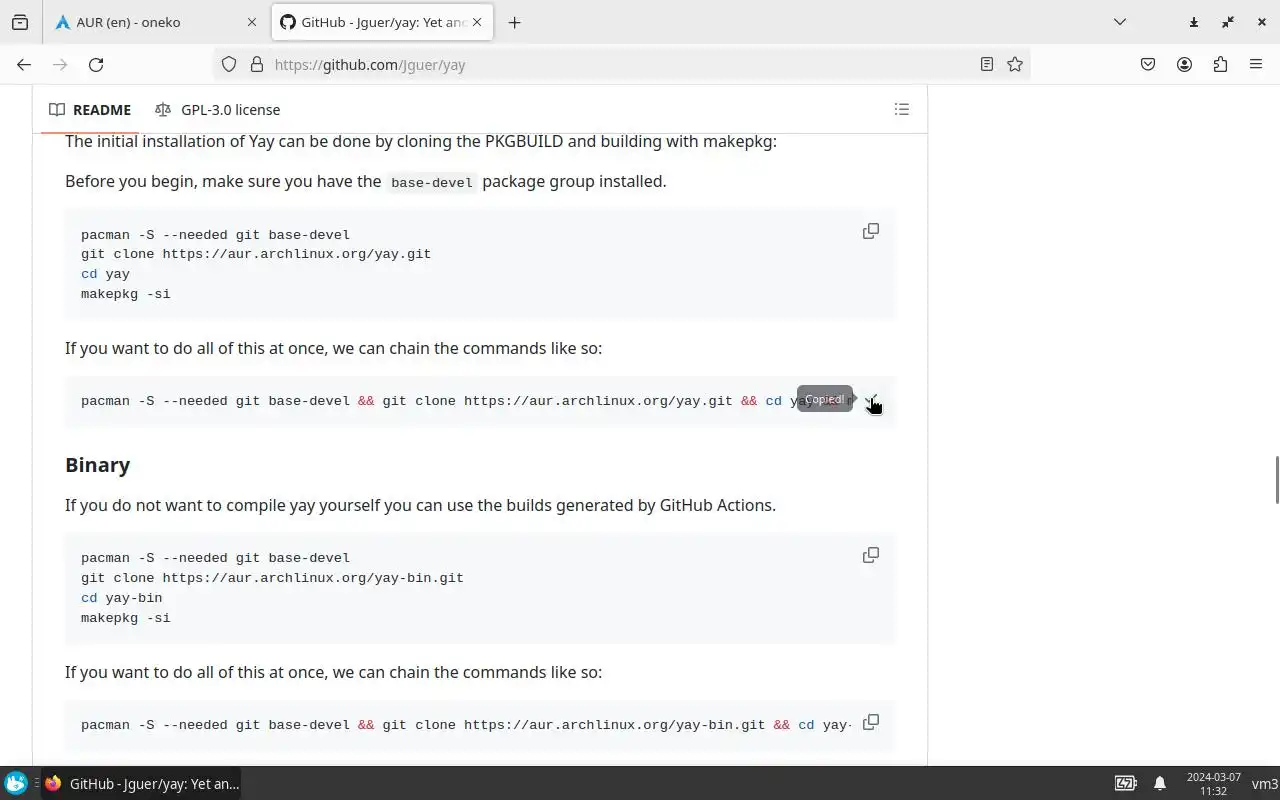Open the notifications bell in tray
1280x800 pixels.
(x=1160, y=784)
